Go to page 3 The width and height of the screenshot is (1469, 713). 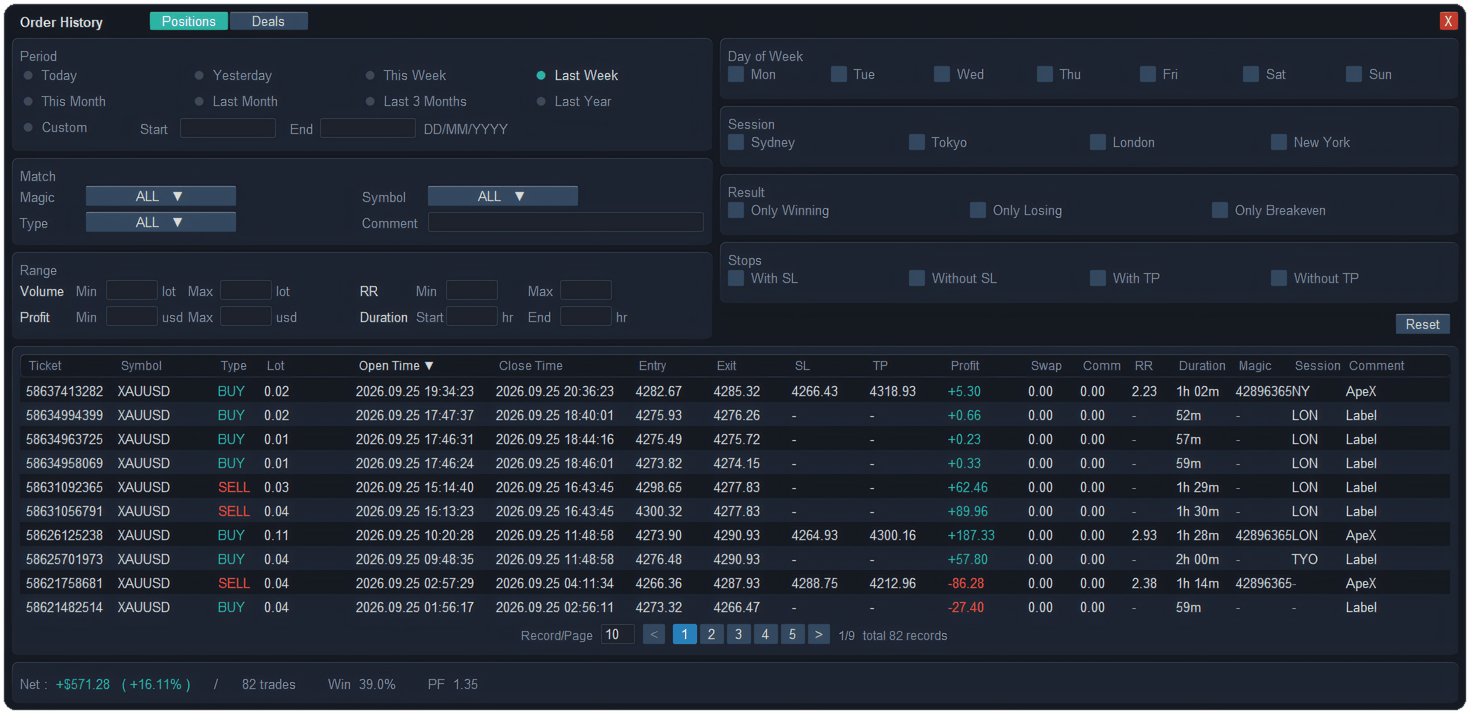739,634
